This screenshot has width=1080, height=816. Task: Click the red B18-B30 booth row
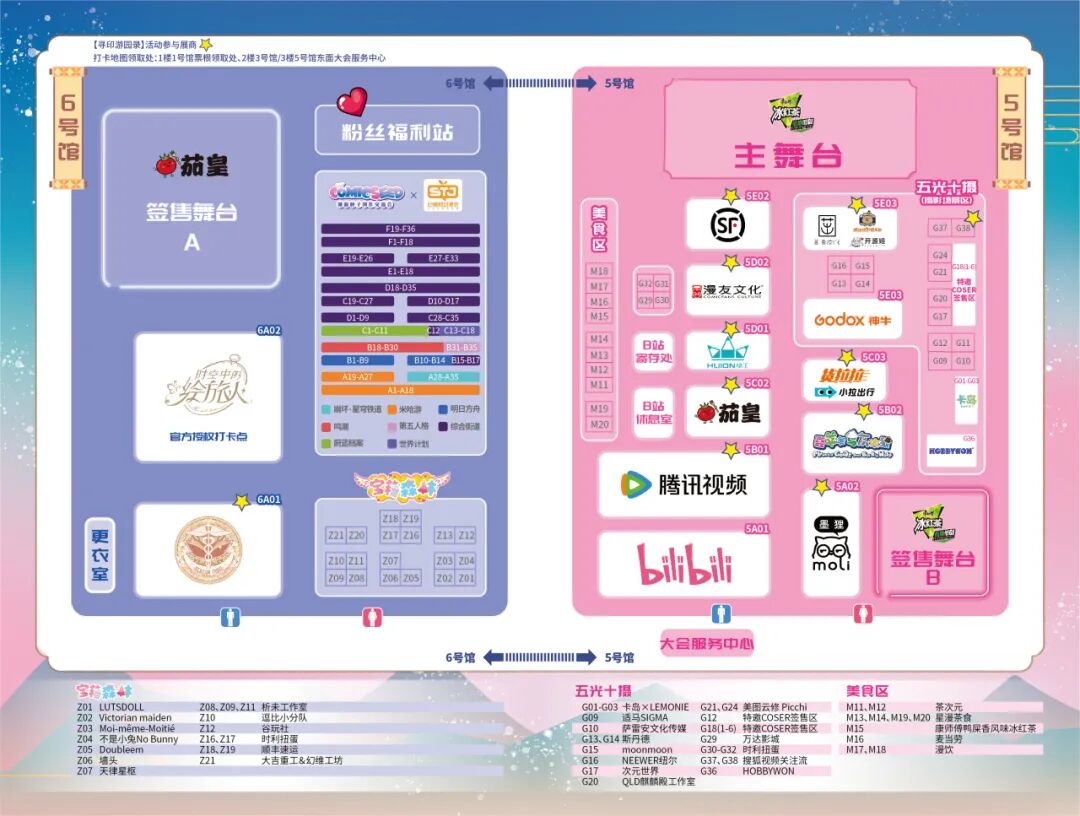[382, 347]
